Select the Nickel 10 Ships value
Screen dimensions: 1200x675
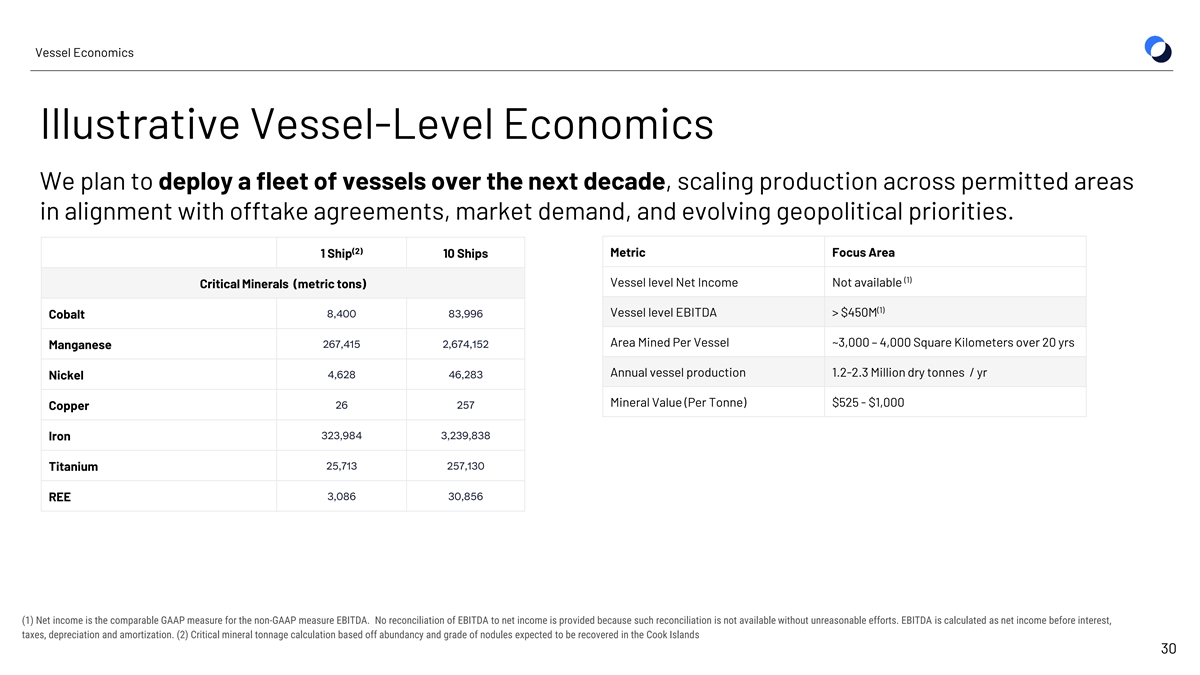tap(465, 375)
